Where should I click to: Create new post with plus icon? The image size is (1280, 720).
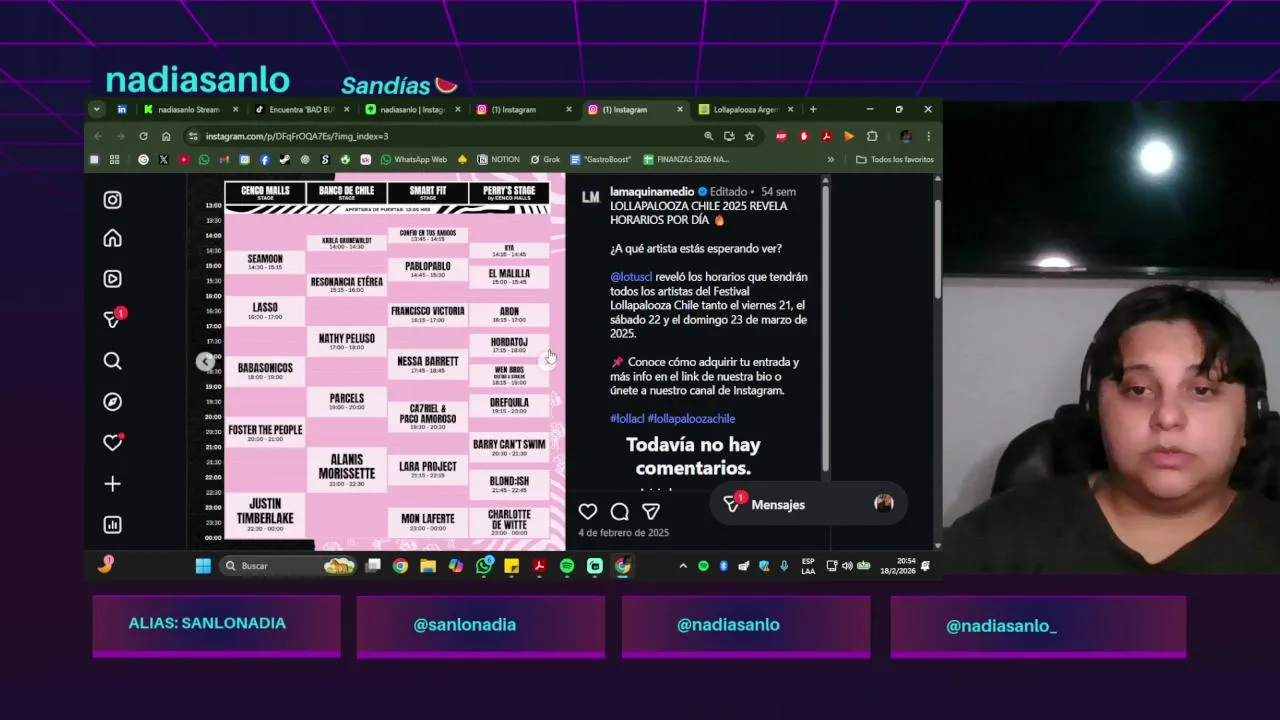click(113, 484)
